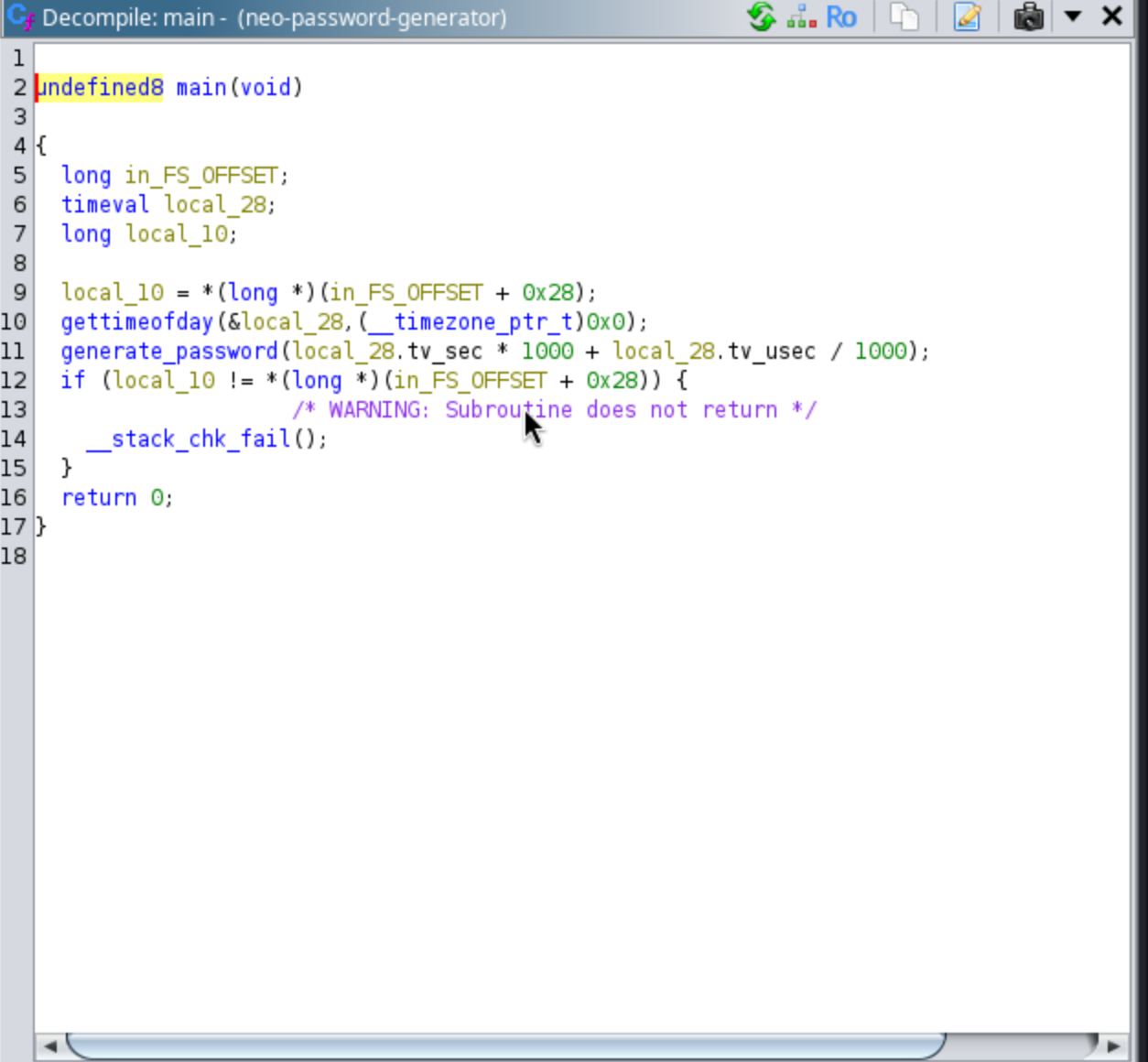This screenshot has height=1062, width=1148.
Task: Click the __stack_chk_fail function call
Action: pos(201,439)
